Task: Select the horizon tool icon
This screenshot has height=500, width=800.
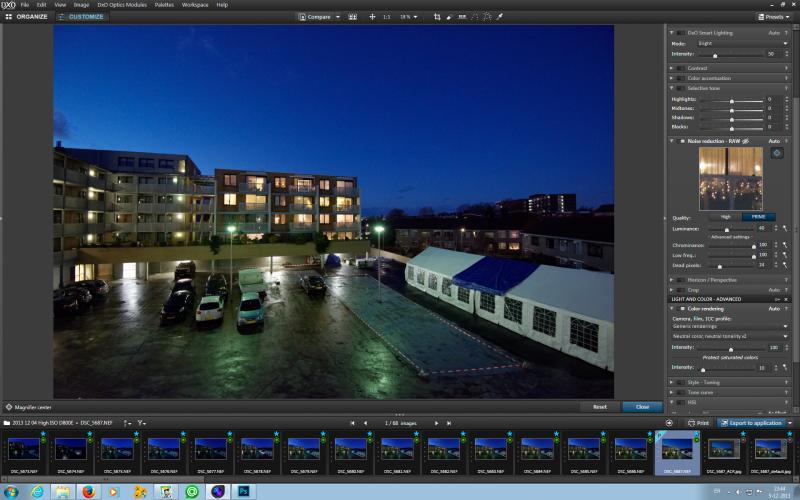Action: pos(462,17)
